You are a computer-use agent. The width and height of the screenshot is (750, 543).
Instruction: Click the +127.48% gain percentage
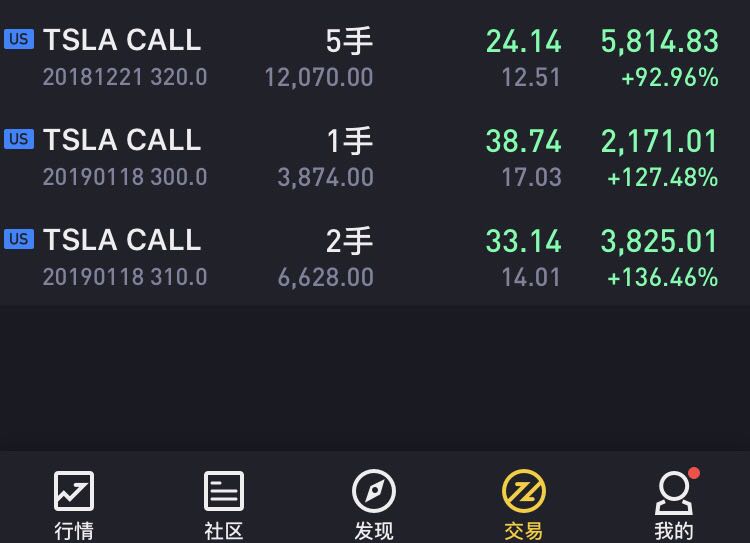662,177
